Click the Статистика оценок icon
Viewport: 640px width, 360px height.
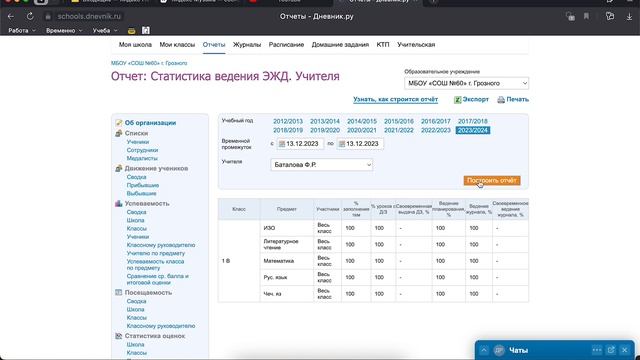click(119, 336)
